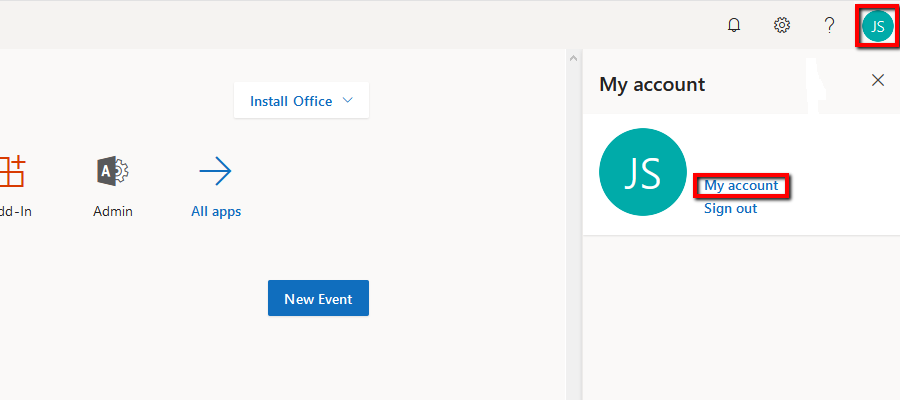This screenshot has width=900, height=400.
Task: Open the Admin app icon
Action: pyautogui.click(x=113, y=171)
